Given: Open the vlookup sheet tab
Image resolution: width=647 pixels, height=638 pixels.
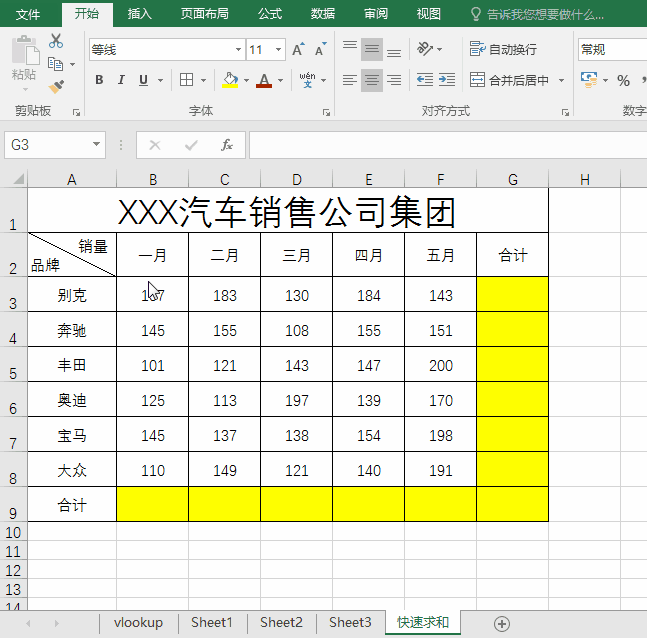Looking at the screenshot, I should point(138,622).
